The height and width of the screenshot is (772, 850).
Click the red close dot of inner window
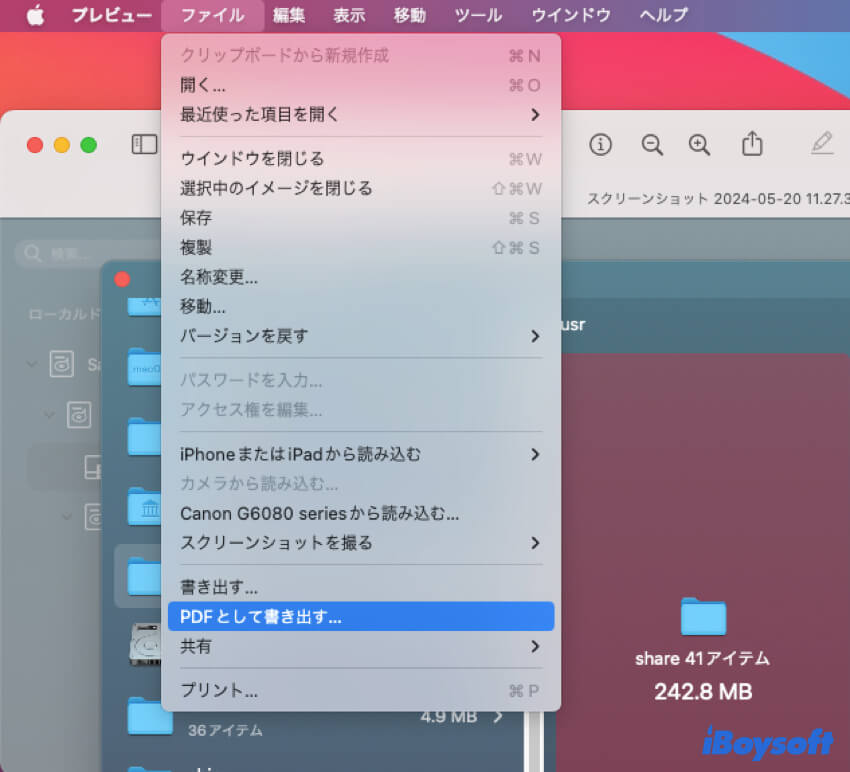tap(123, 279)
